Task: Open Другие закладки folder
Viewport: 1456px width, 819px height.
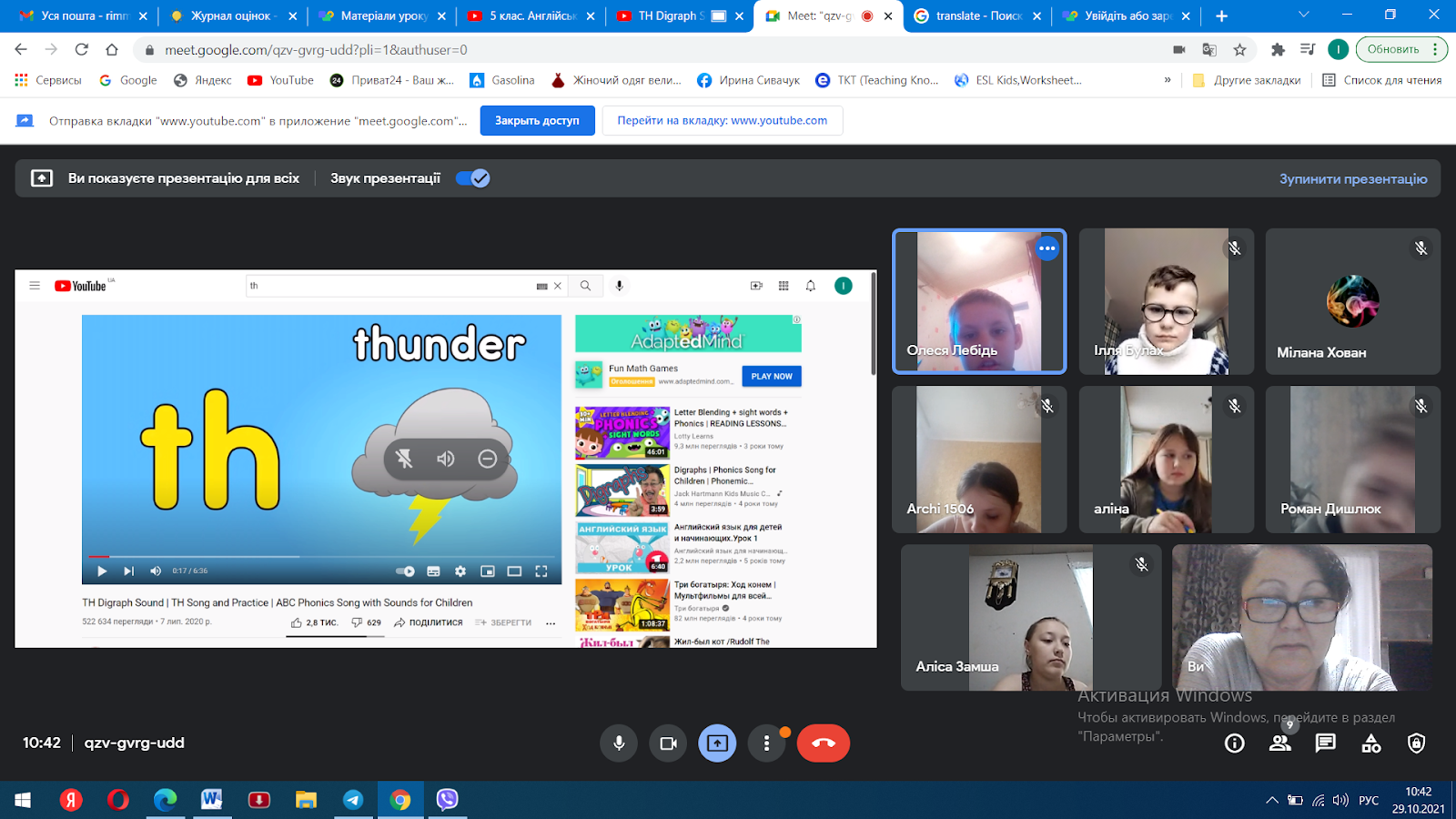Action: click(x=1247, y=80)
